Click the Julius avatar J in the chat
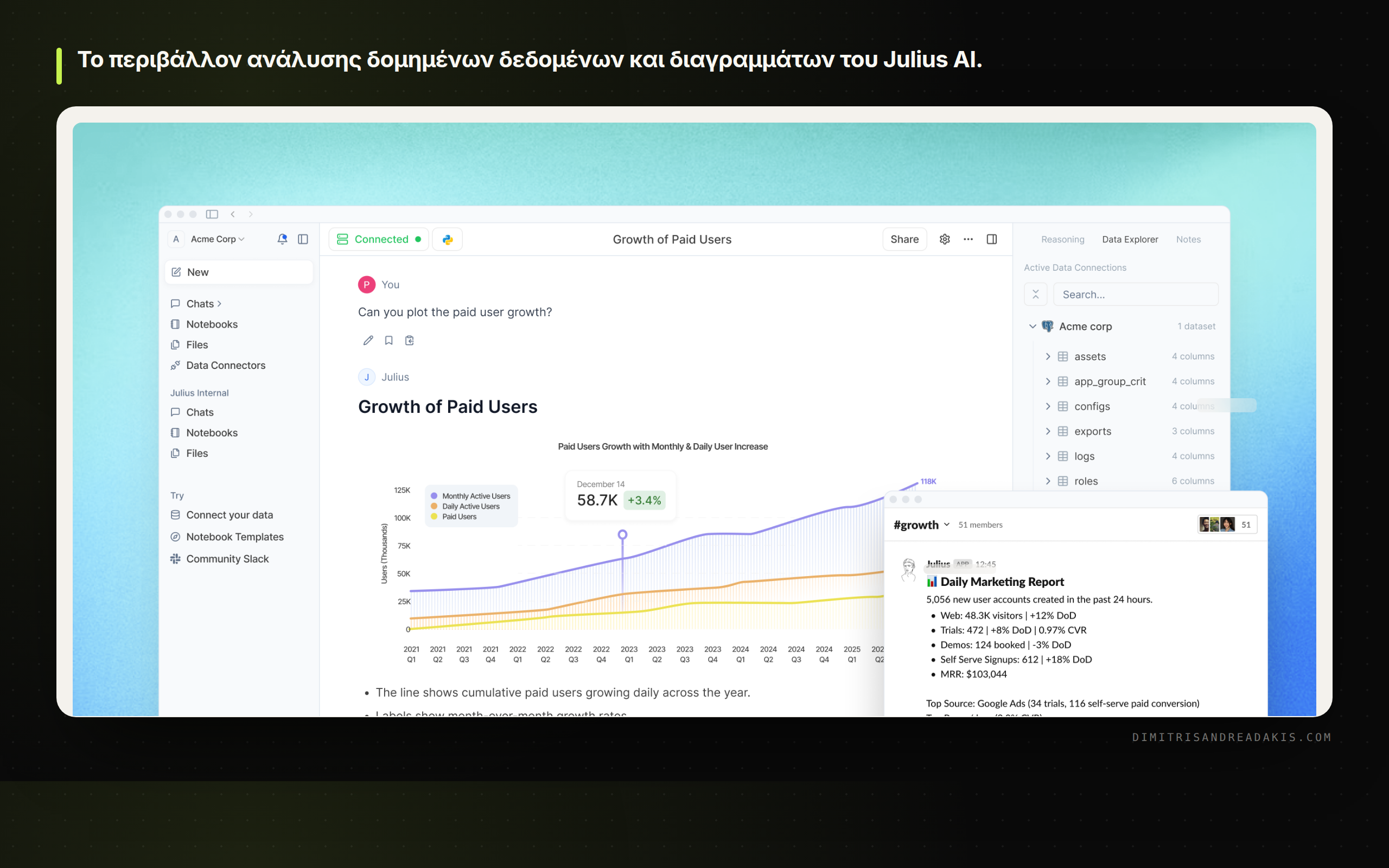Image resolution: width=1389 pixels, height=868 pixels. click(x=366, y=376)
